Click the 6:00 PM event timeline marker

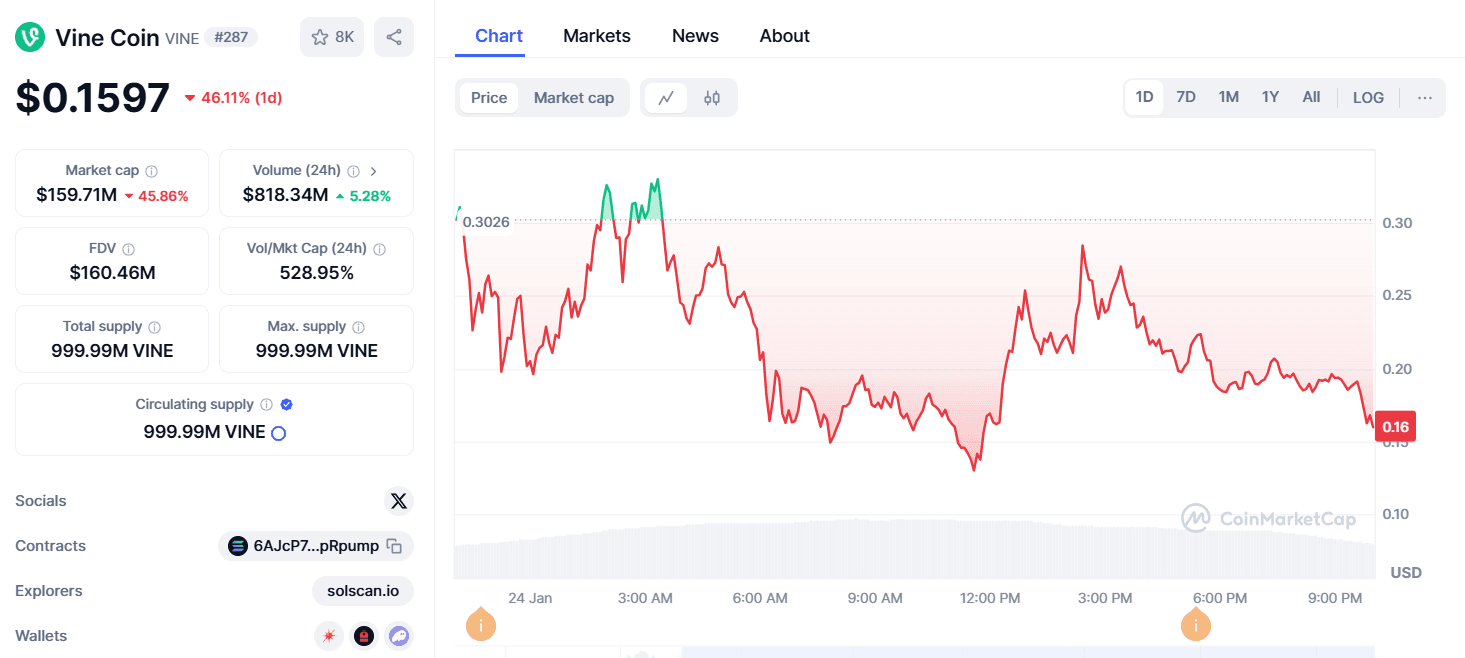tap(1195, 625)
